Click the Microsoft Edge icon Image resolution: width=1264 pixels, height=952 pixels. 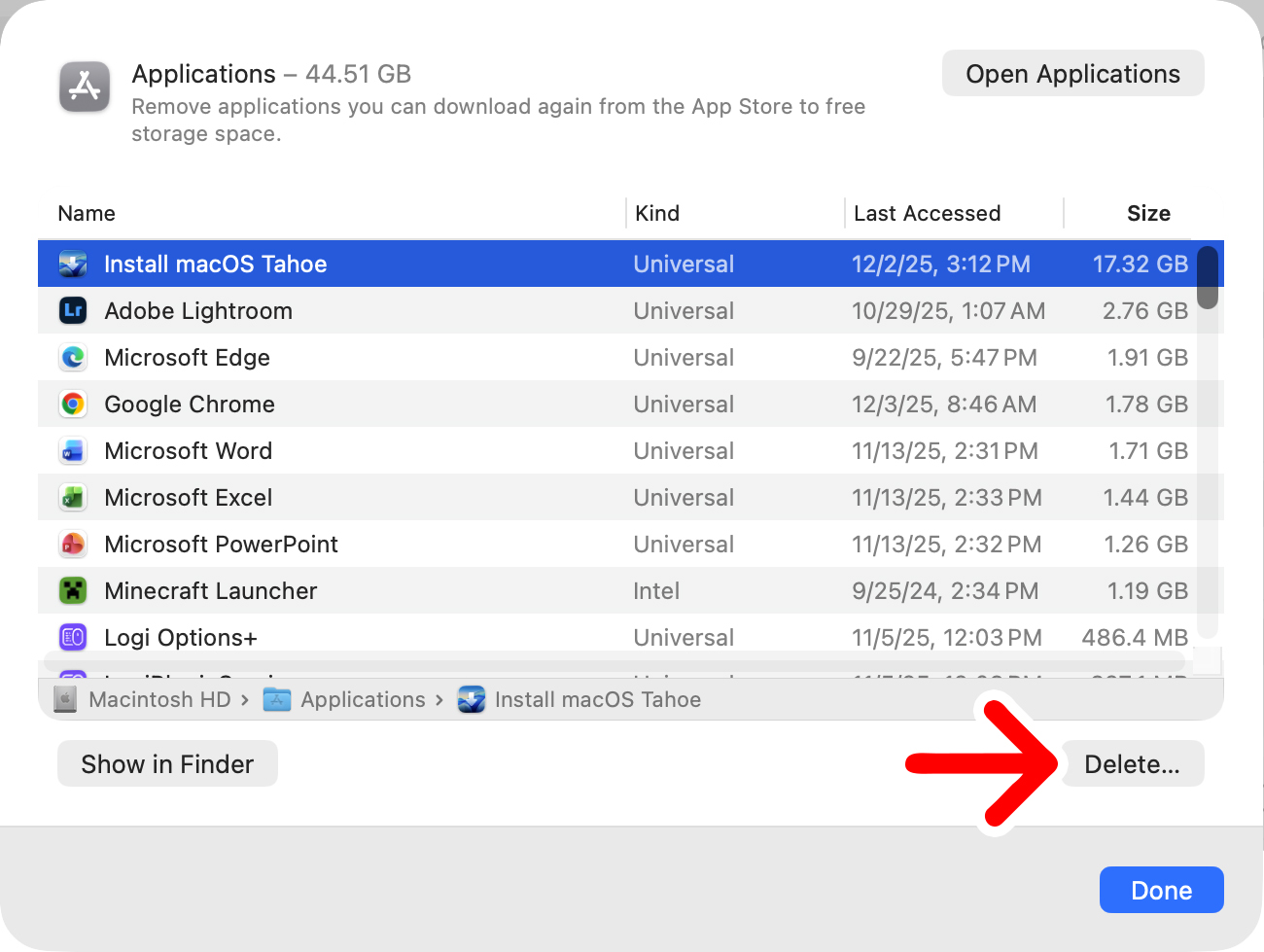click(x=73, y=358)
